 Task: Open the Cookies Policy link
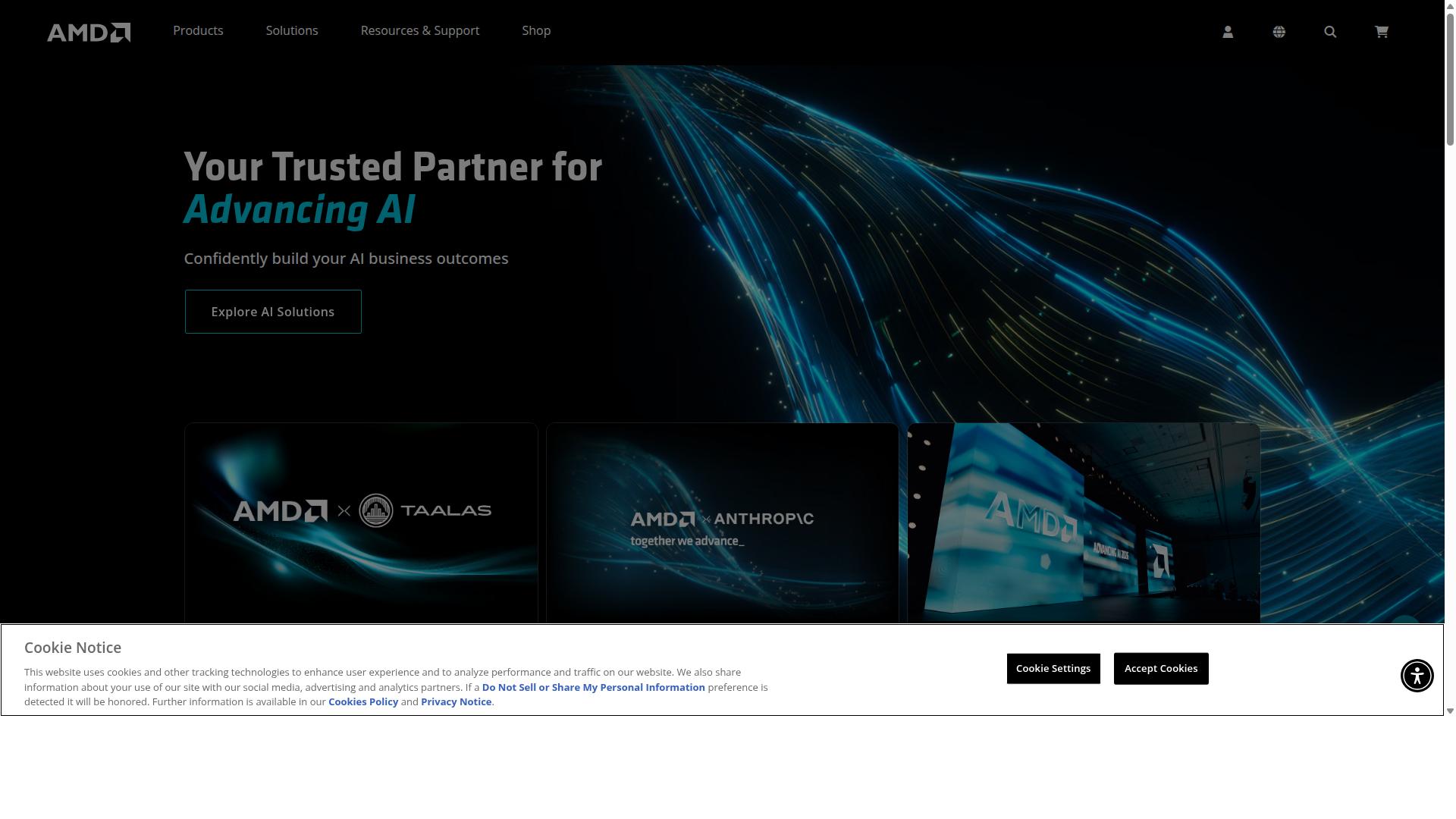[x=363, y=701]
